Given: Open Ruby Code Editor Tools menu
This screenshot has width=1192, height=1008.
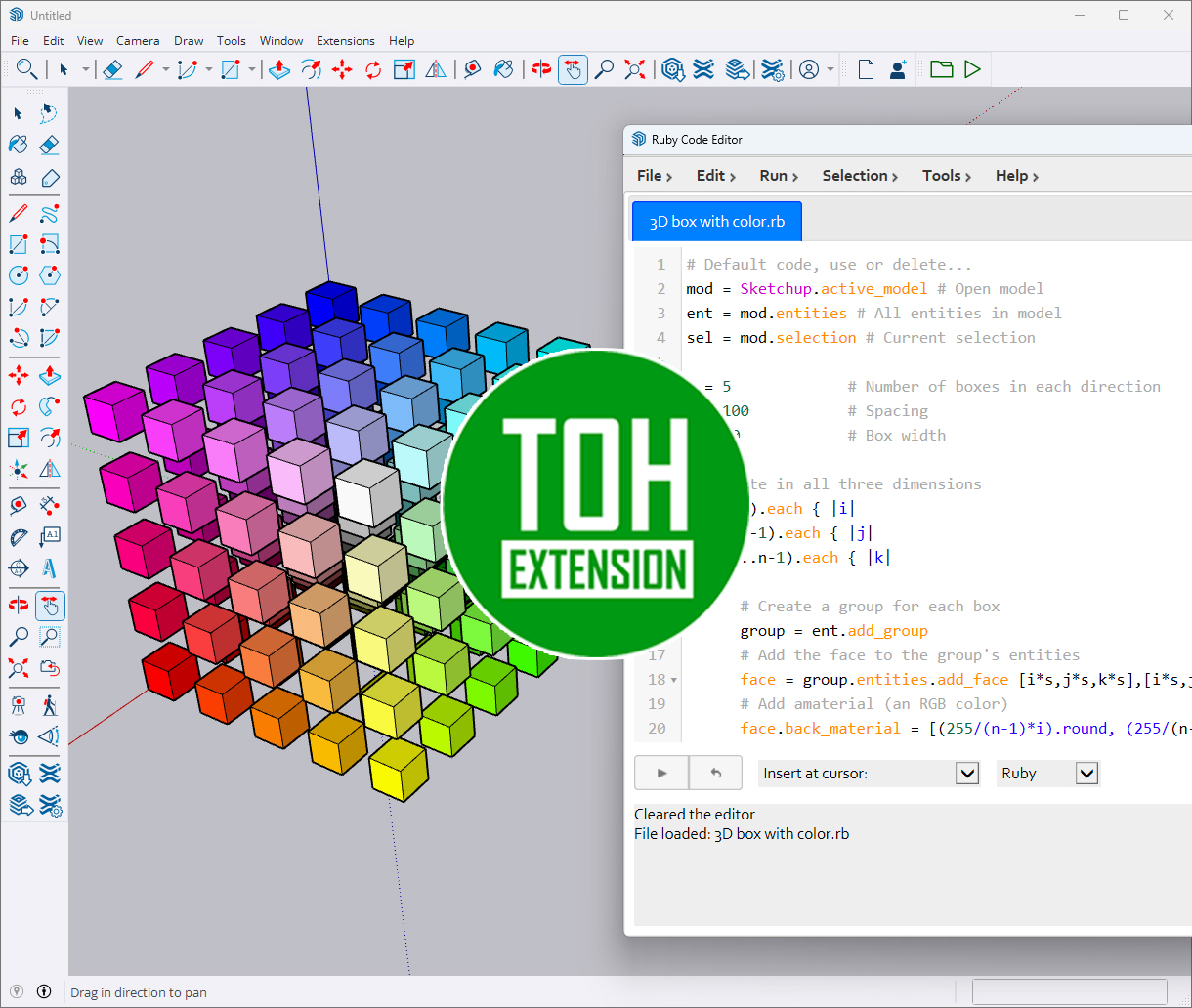Looking at the screenshot, I should pos(946,176).
